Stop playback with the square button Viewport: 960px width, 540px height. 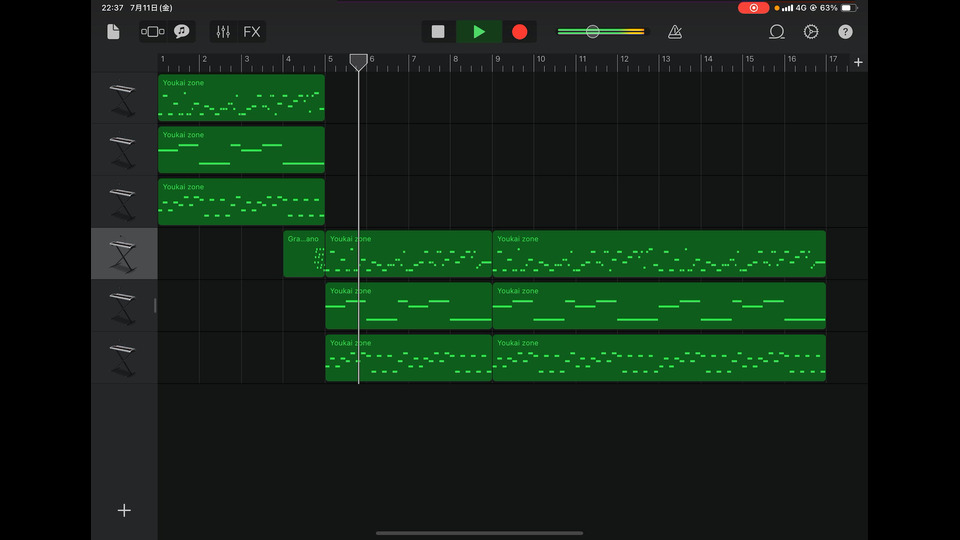[438, 32]
